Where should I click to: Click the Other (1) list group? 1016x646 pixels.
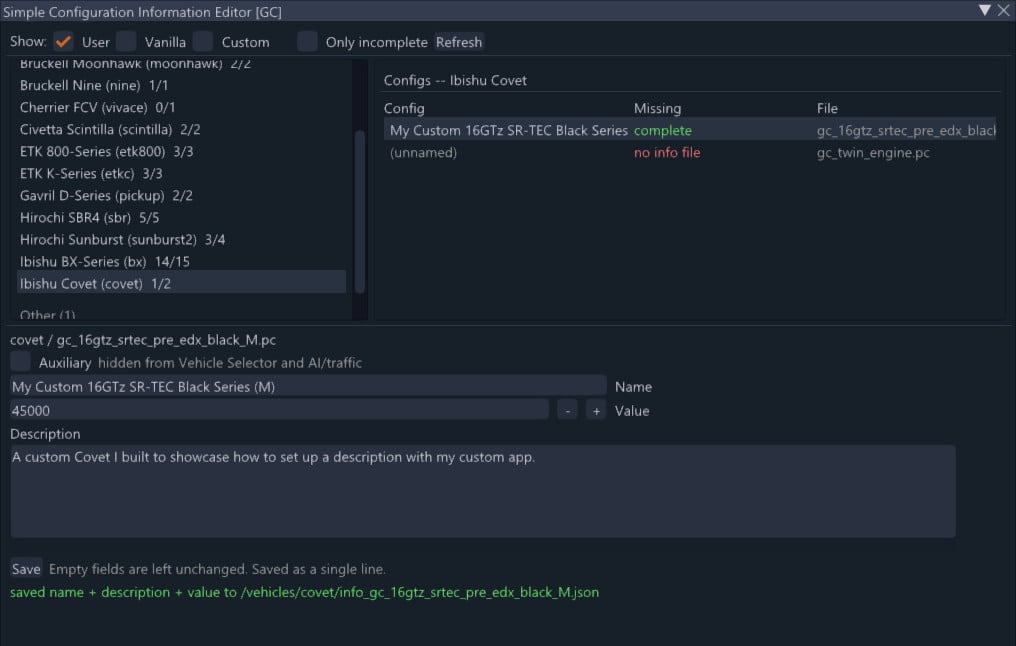pos(47,315)
